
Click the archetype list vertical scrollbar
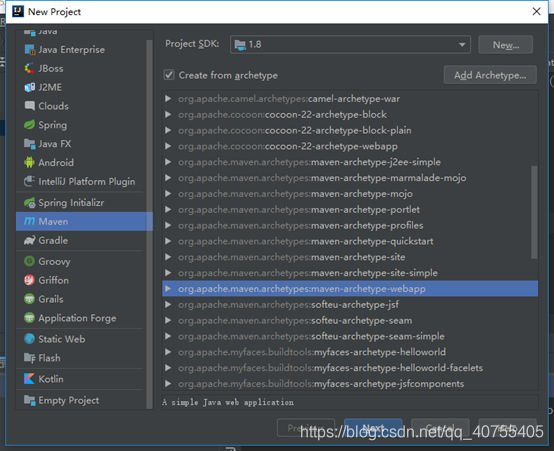pos(534,212)
